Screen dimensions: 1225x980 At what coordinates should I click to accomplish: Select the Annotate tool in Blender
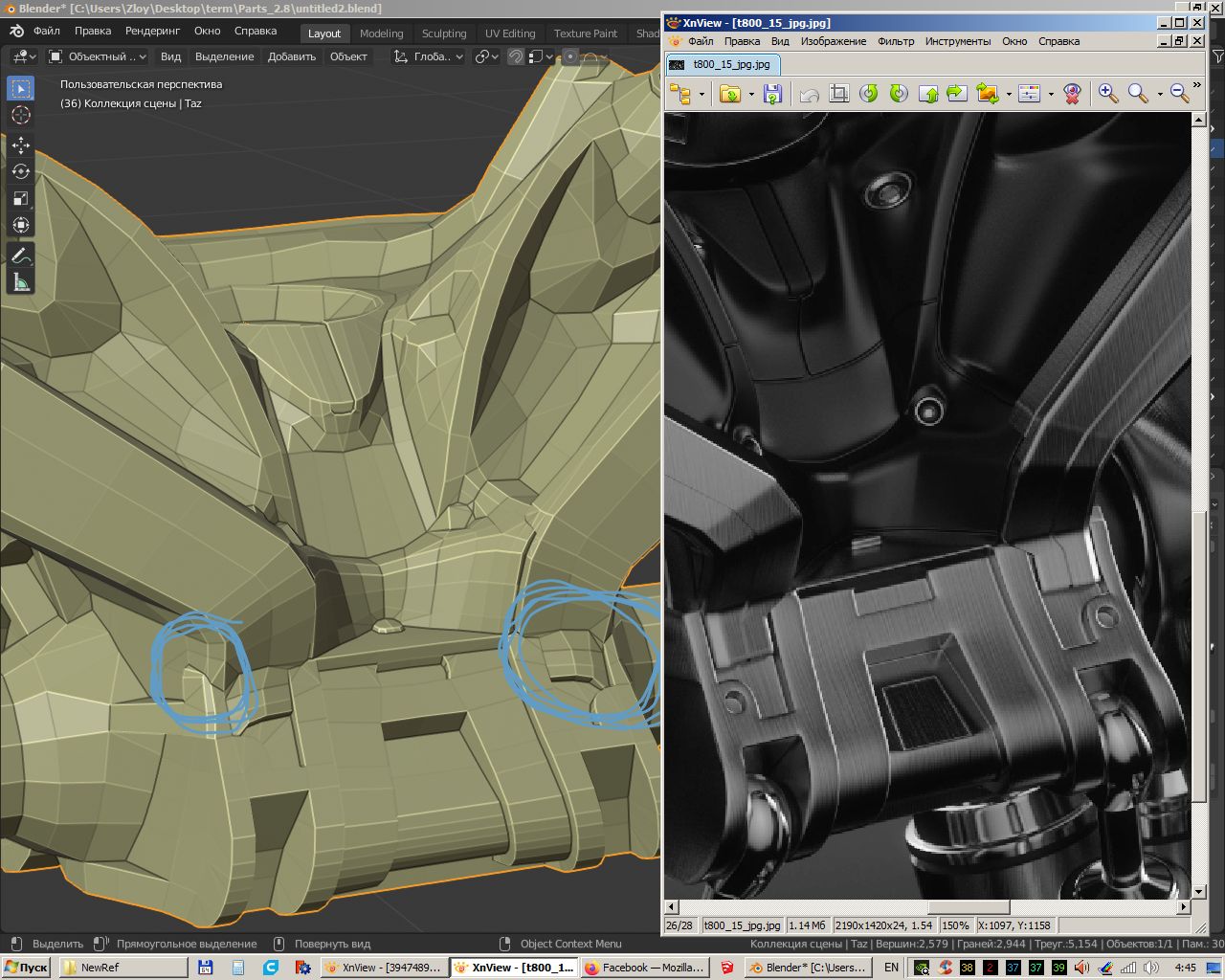pos(20,256)
